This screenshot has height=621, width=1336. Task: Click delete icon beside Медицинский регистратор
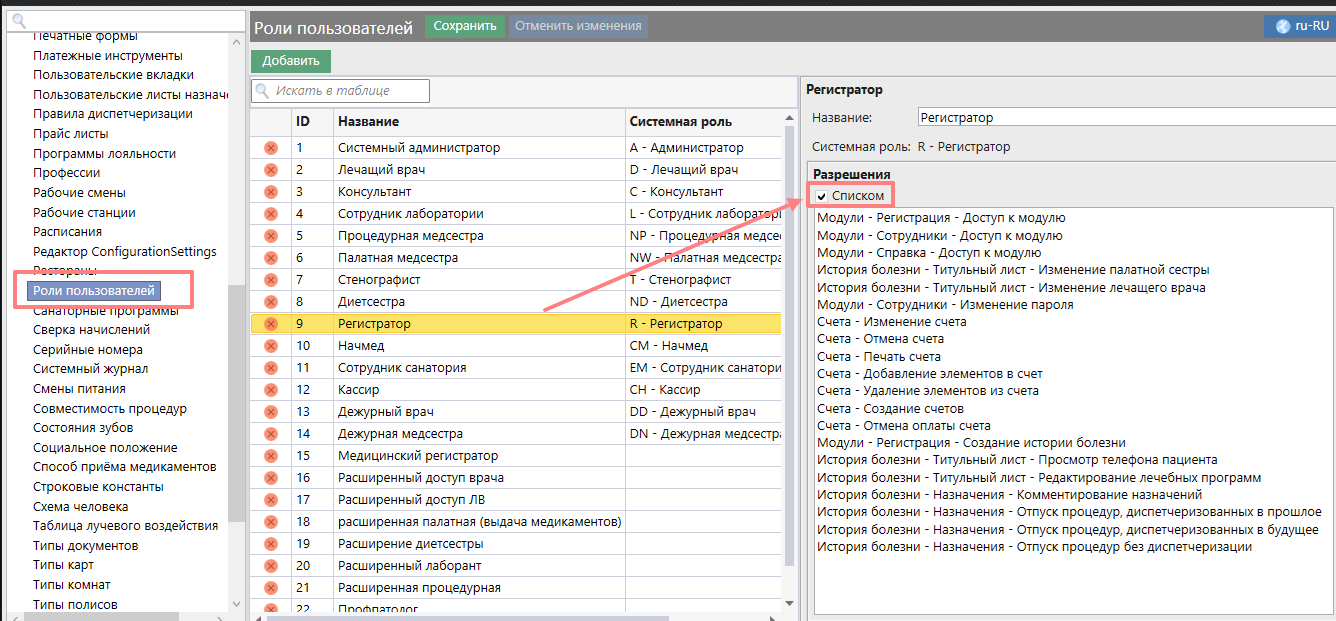point(270,456)
